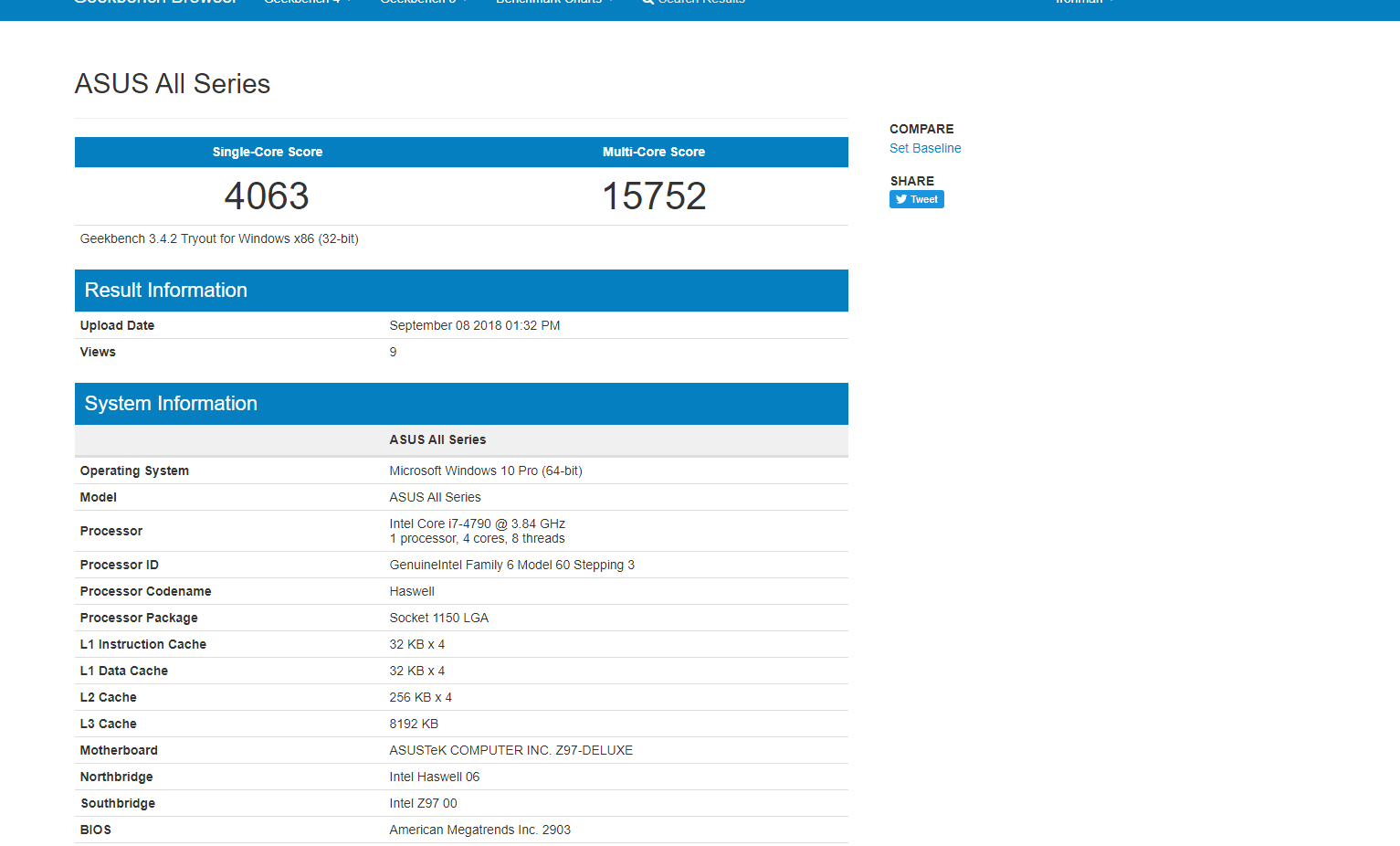This screenshot has height=846, width=1400.
Task: Click the ASUS All Series table column header
Action: coord(437,439)
